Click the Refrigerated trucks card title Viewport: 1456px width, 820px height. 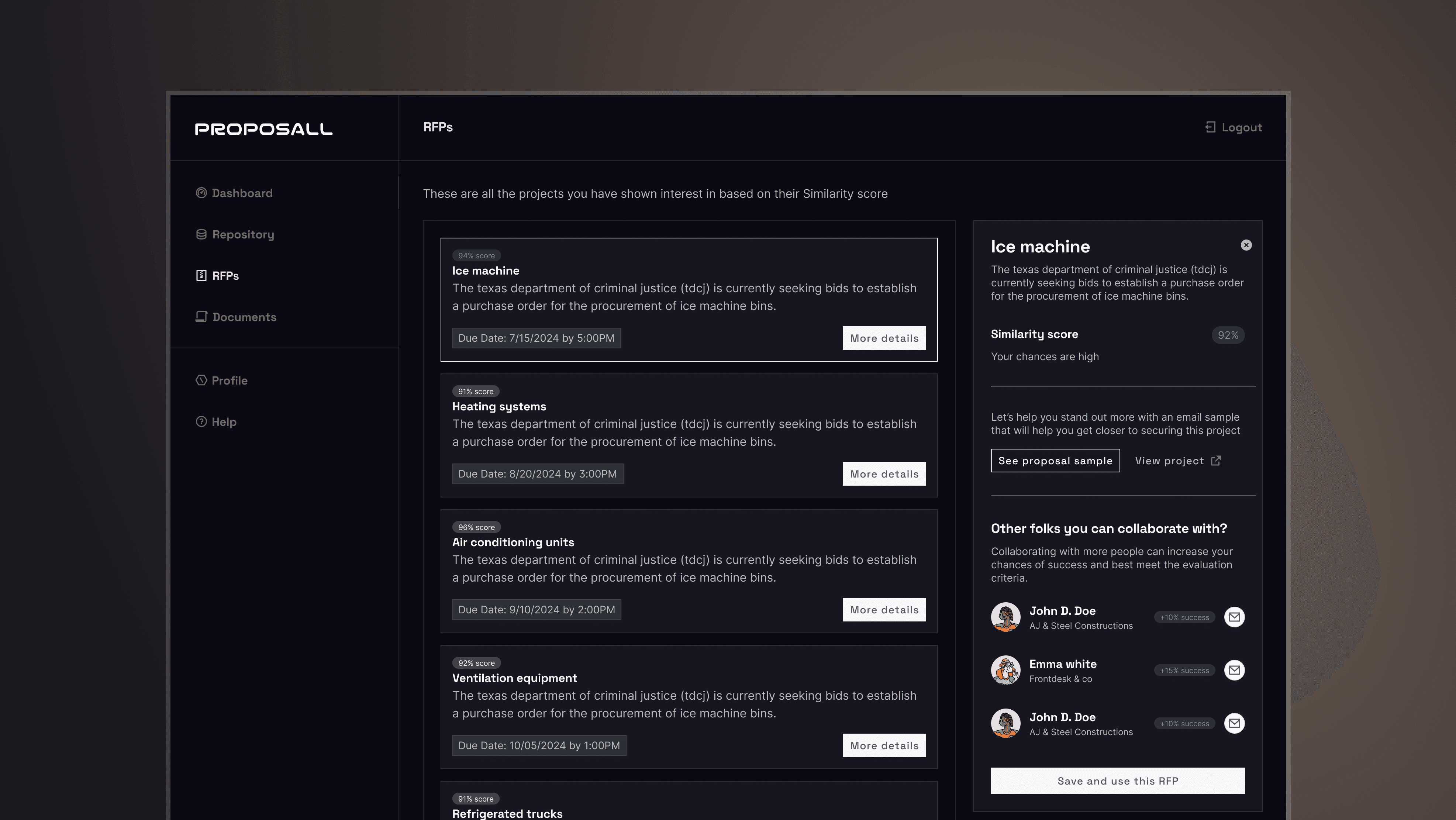click(x=507, y=813)
